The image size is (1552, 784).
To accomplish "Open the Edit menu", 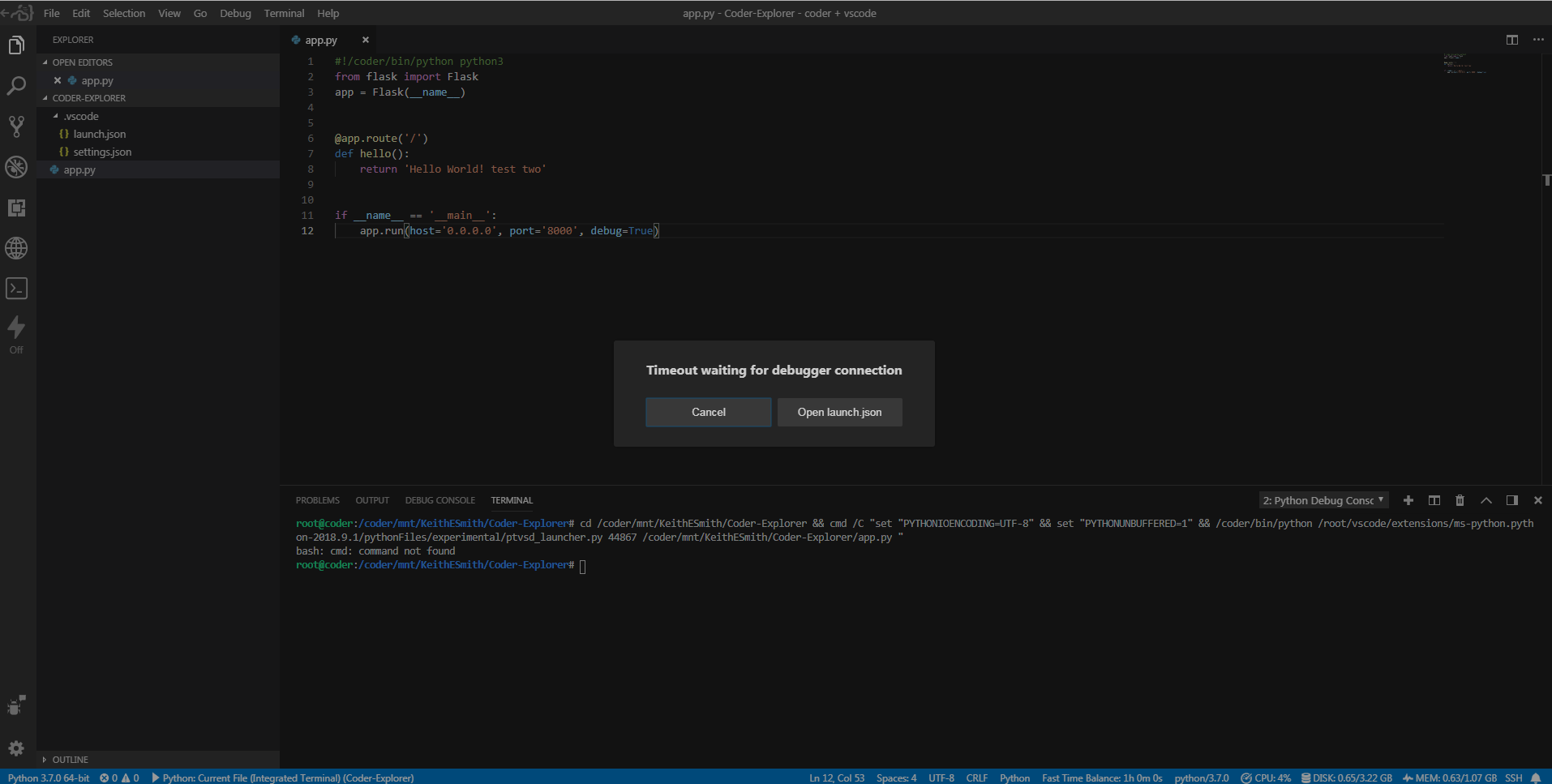I will (81, 13).
